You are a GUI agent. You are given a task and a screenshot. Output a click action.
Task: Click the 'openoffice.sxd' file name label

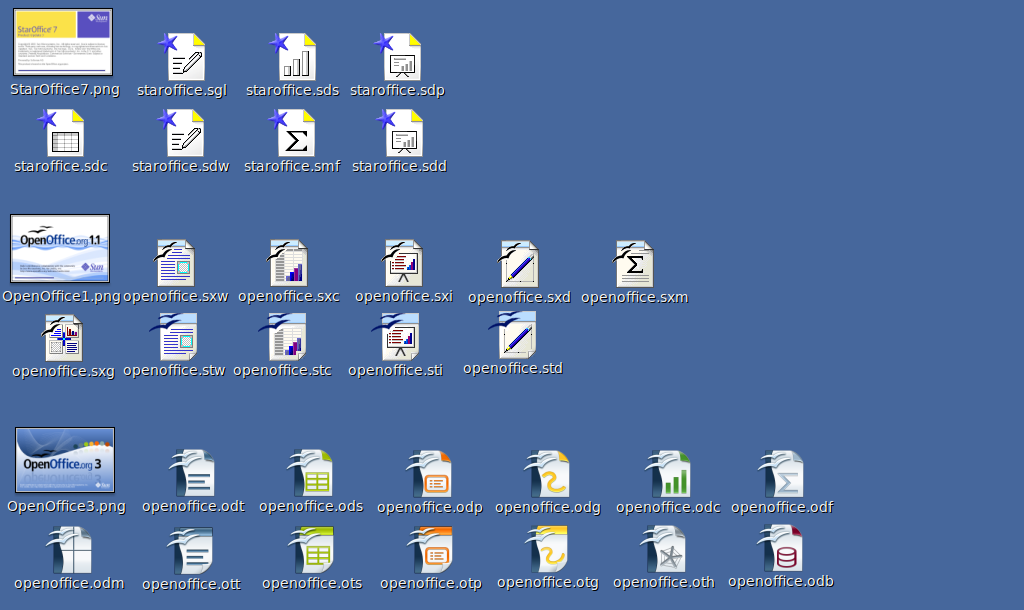(x=519, y=297)
